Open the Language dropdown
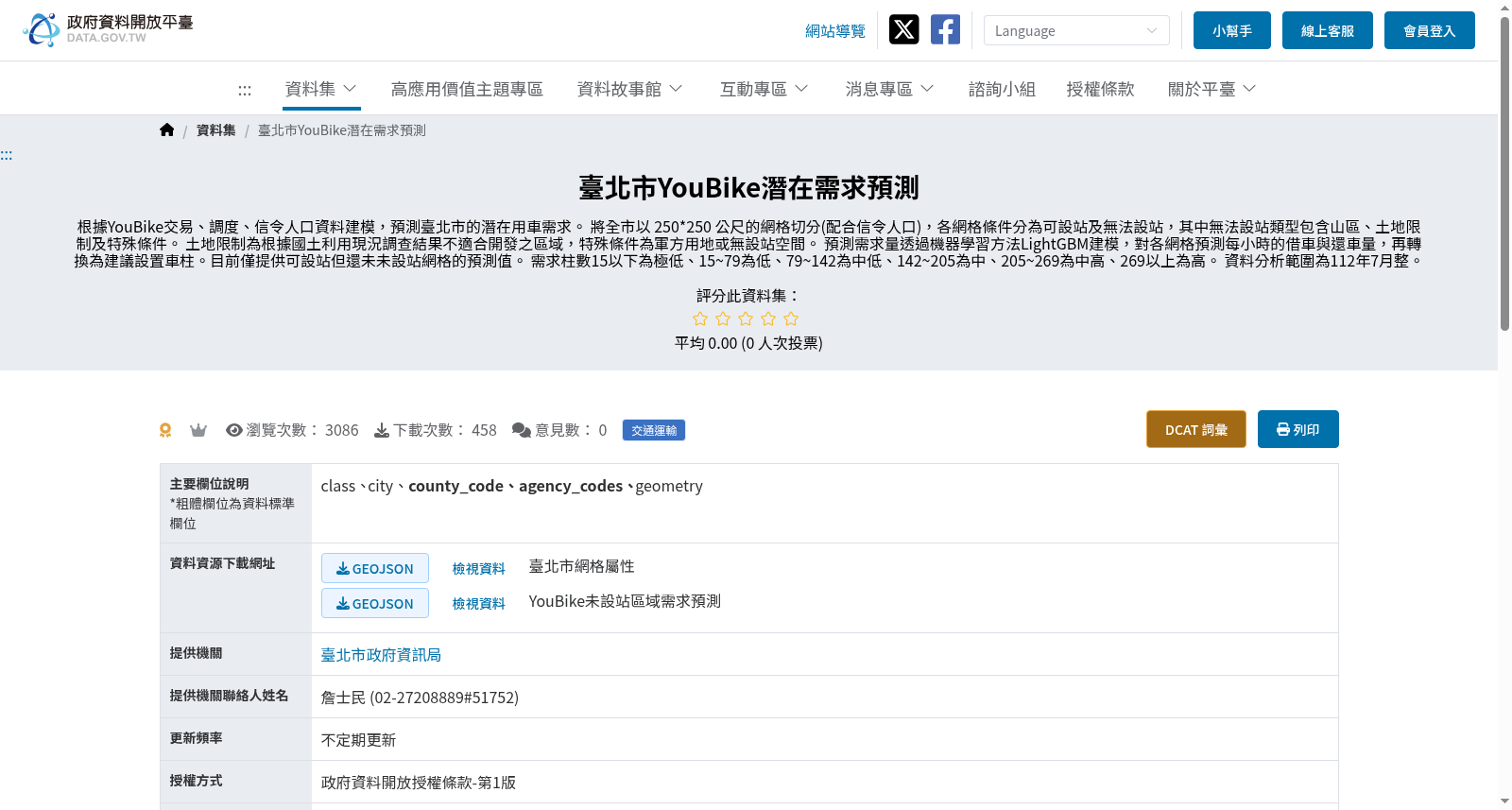The width and height of the screenshot is (1512, 810). pyautogui.click(x=1076, y=30)
